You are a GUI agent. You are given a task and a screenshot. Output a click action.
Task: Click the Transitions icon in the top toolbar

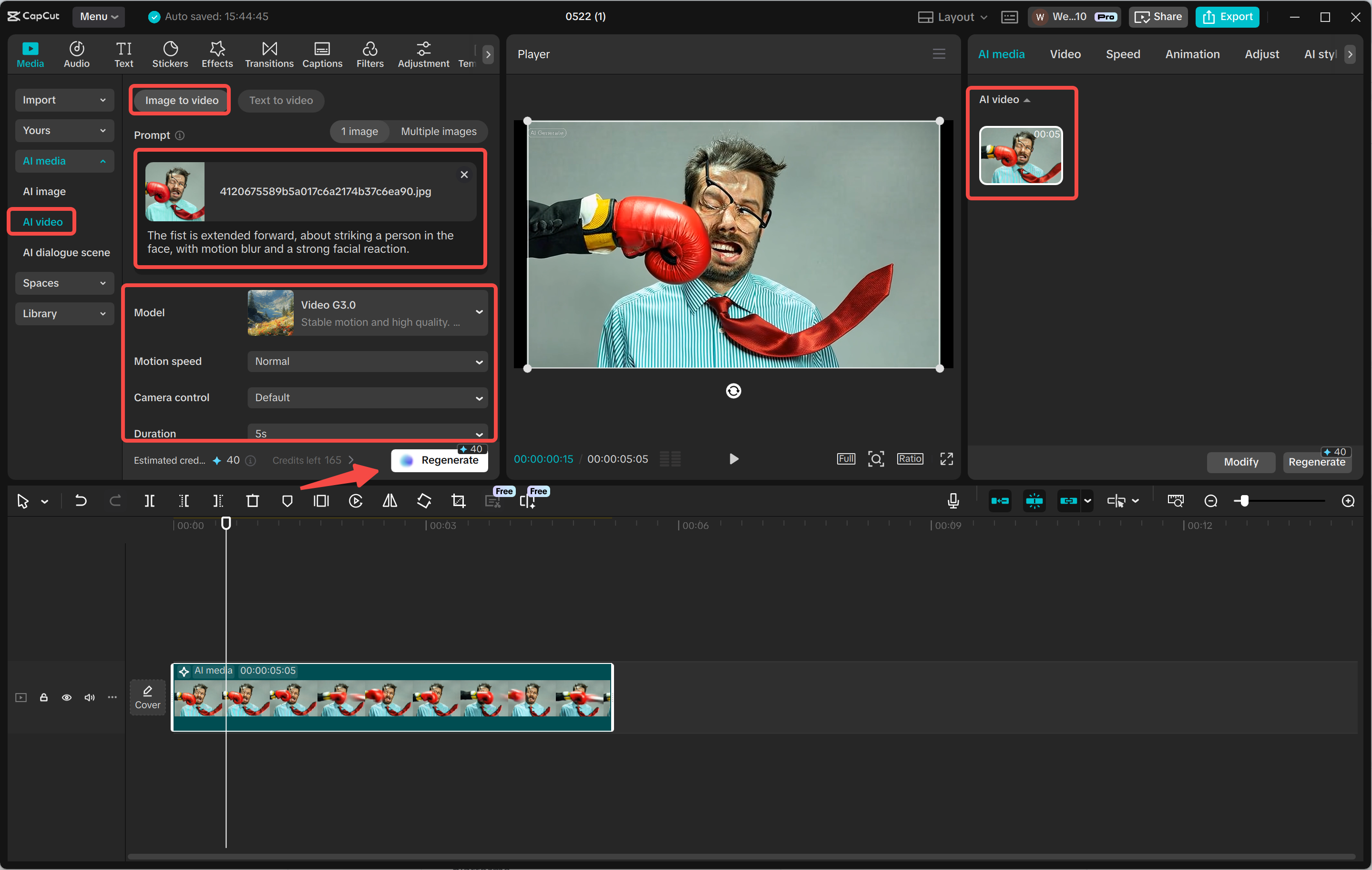coord(268,53)
